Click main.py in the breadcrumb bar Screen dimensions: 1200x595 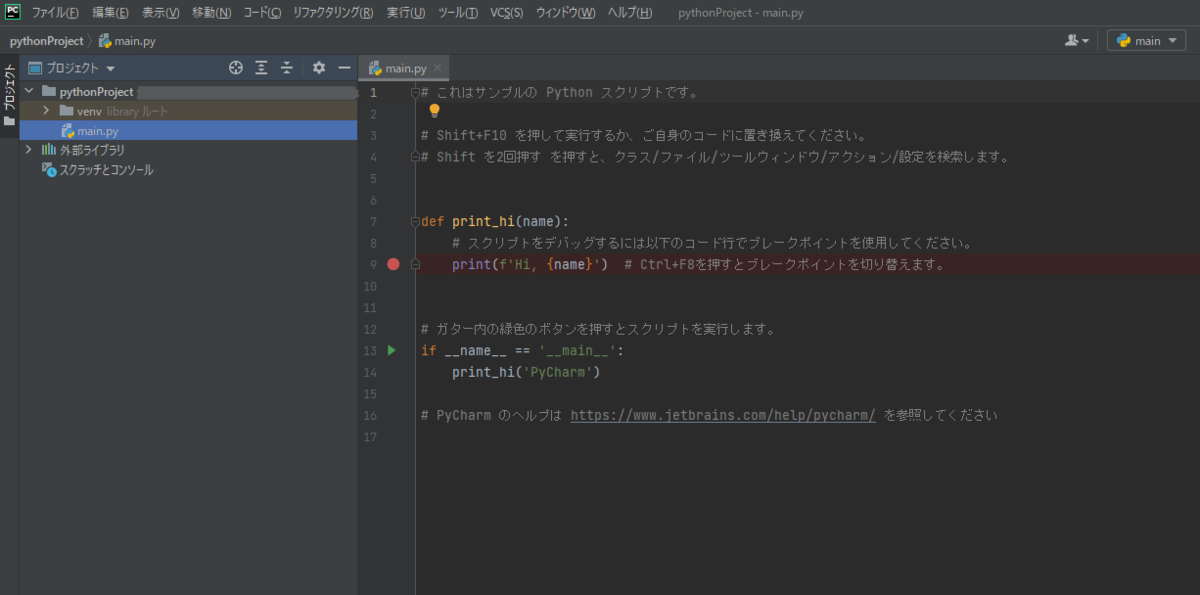tap(126, 41)
